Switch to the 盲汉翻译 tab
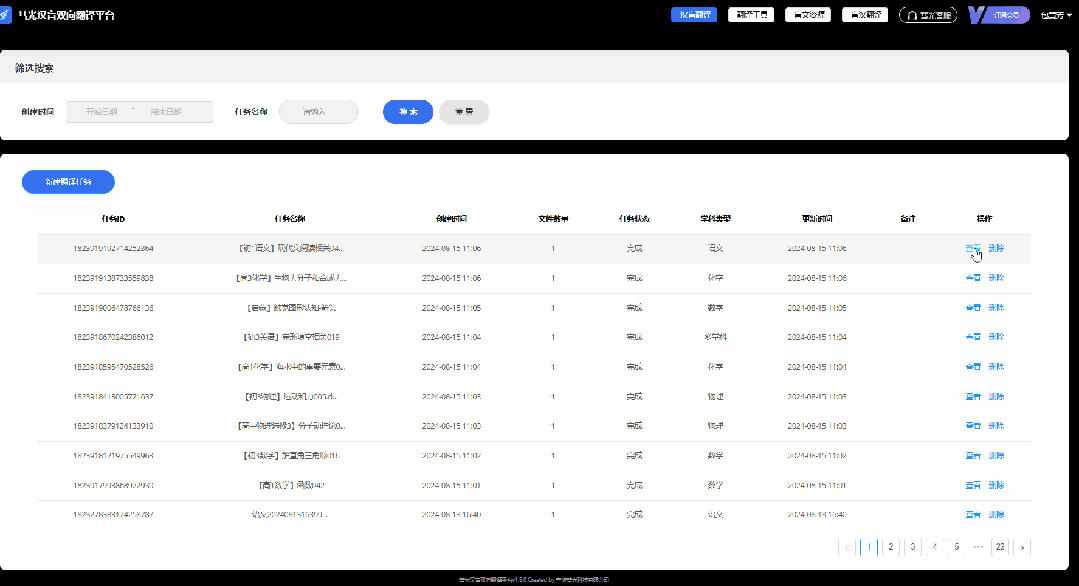Viewport: 1079px width, 586px height. (x=865, y=14)
